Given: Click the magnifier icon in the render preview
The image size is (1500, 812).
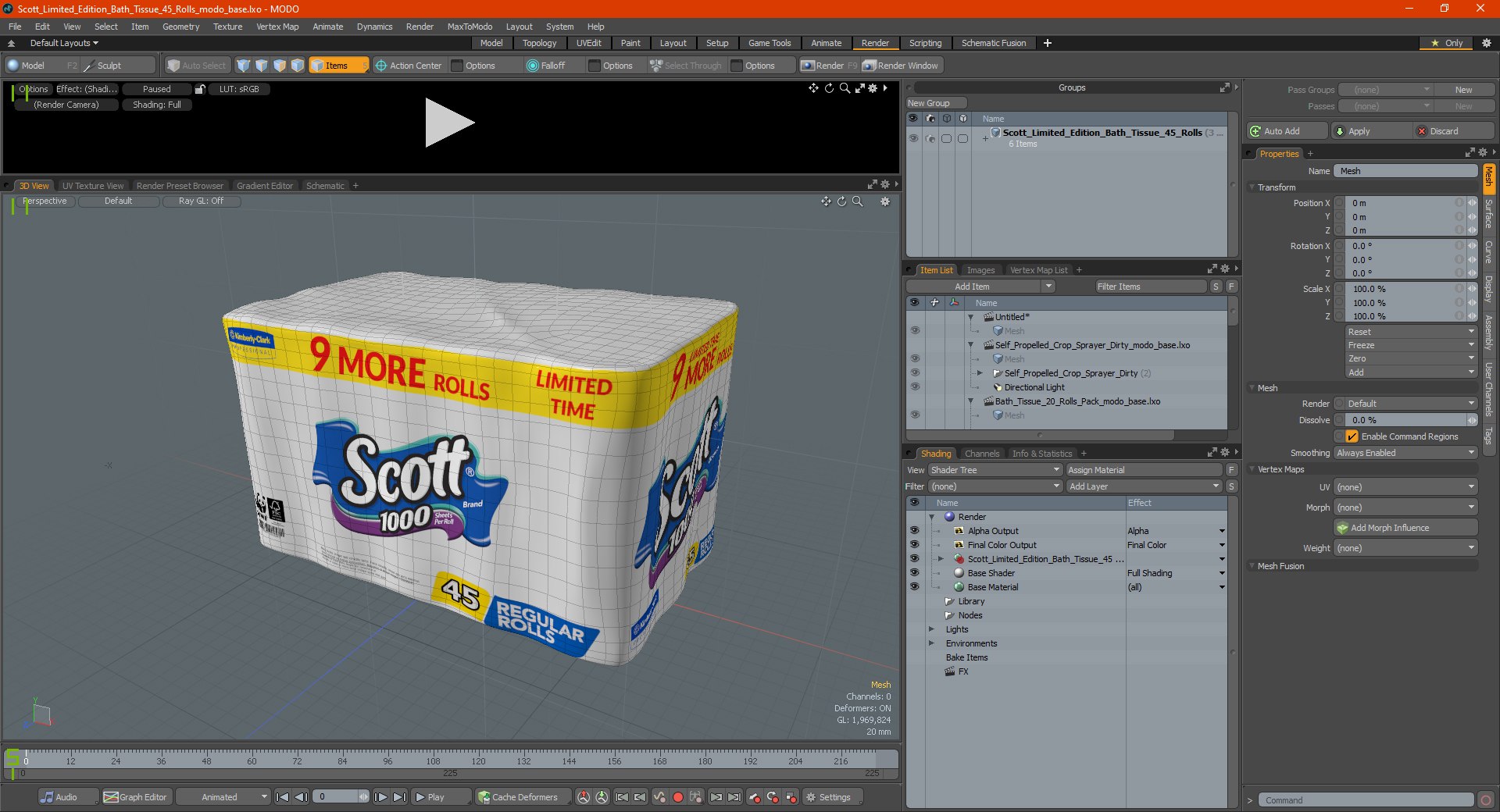Looking at the screenshot, I should (x=845, y=88).
